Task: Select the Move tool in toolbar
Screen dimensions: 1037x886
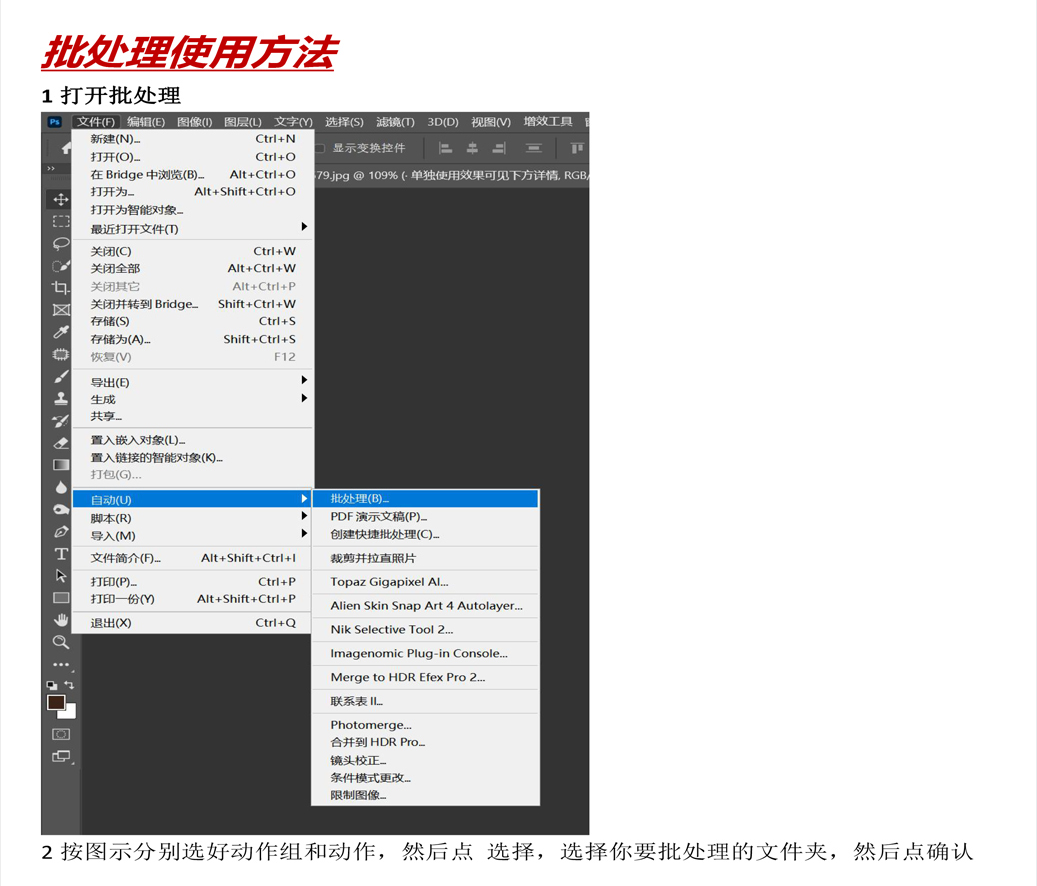Action: [x=61, y=199]
